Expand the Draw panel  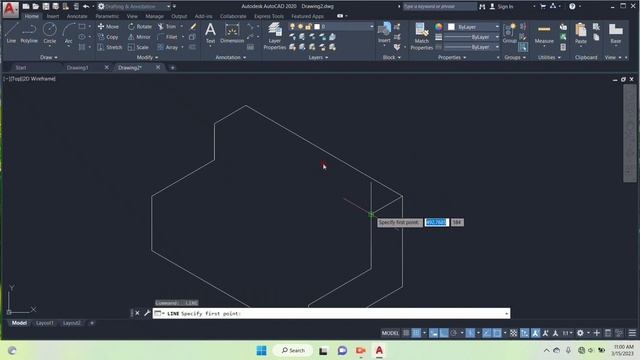click(x=49, y=58)
